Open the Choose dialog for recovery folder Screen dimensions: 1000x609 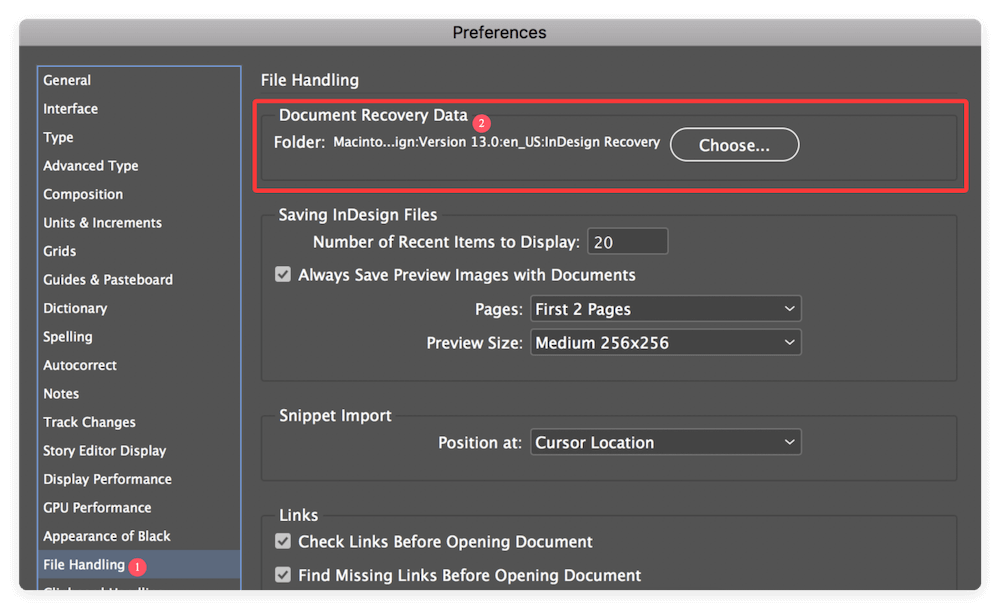(734, 144)
